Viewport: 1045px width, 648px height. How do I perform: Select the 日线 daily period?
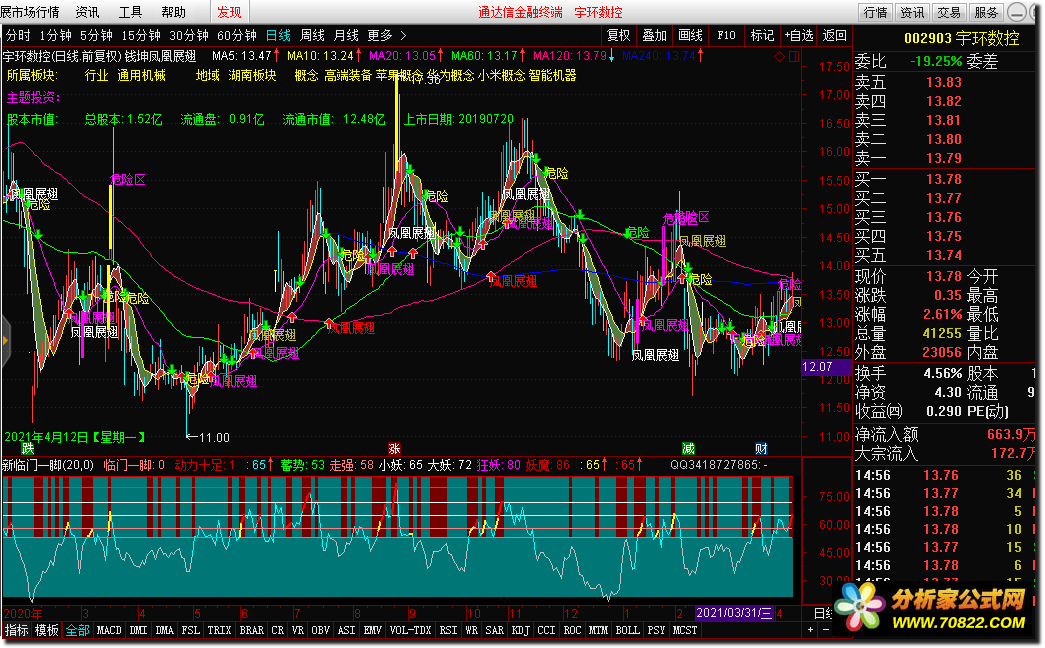click(x=278, y=35)
